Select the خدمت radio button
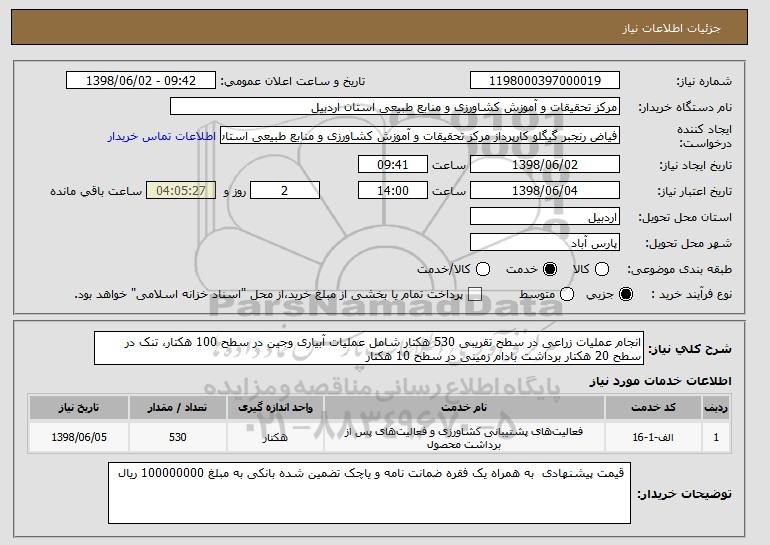The image size is (770, 545). click(550, 269)
